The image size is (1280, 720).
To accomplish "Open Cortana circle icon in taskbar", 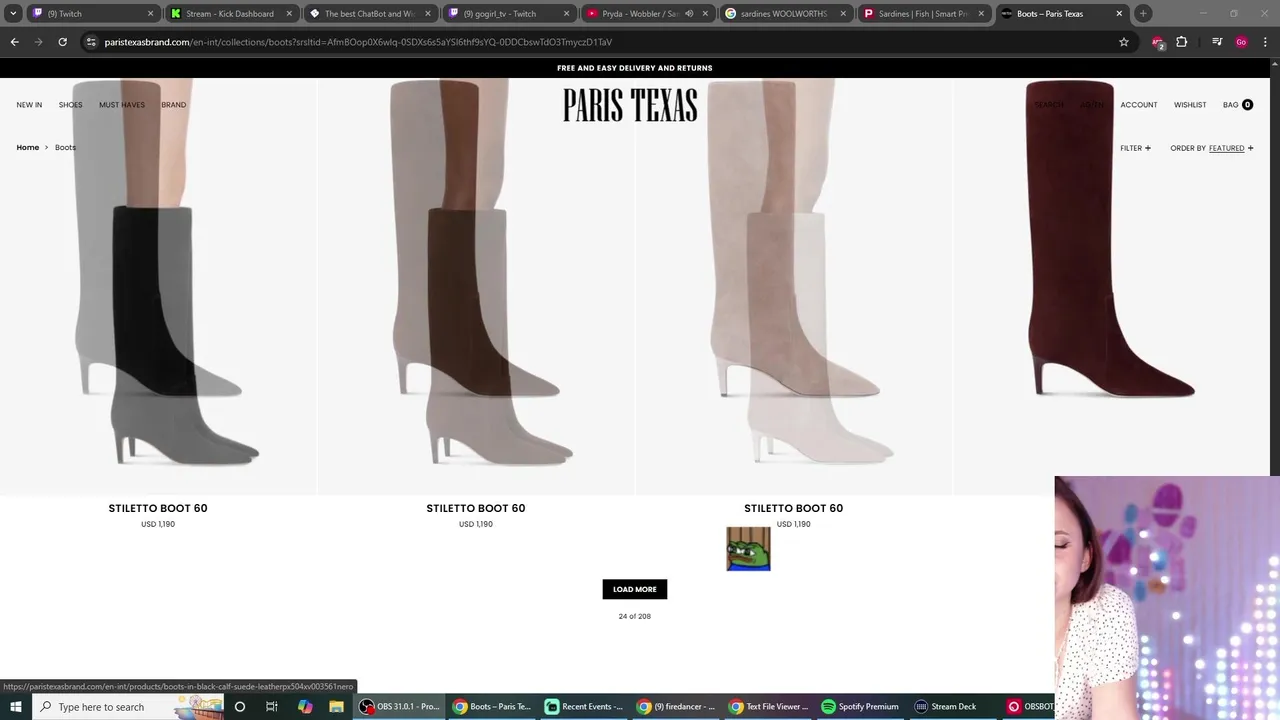I will click(x=240, y=706).
